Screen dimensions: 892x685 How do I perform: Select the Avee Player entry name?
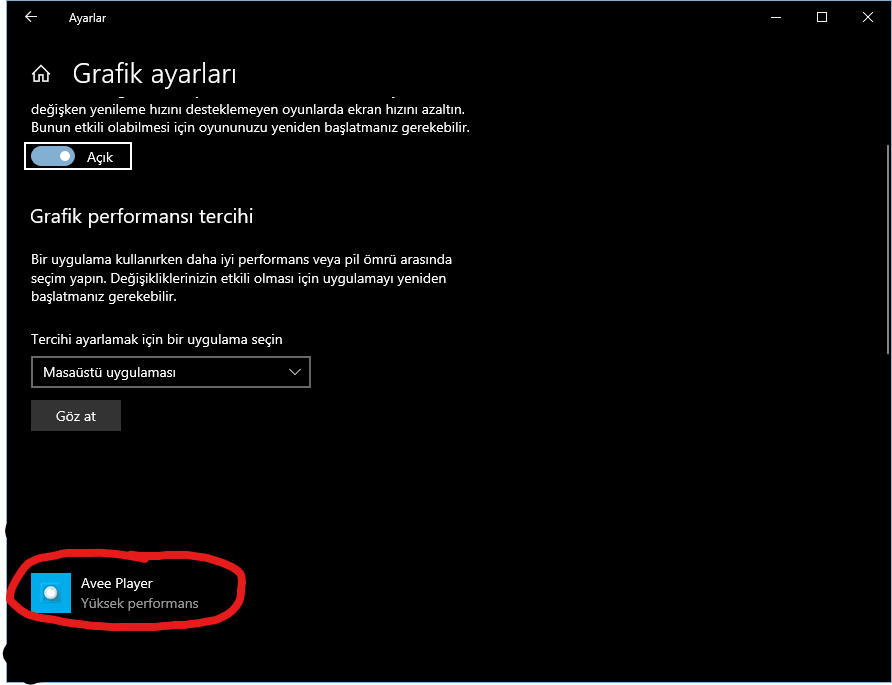click(x=117, y=583)
